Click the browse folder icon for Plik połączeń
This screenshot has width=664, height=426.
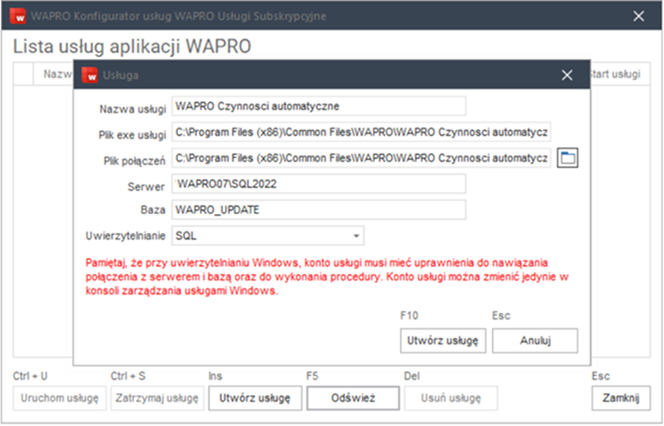tap(568, 158)
